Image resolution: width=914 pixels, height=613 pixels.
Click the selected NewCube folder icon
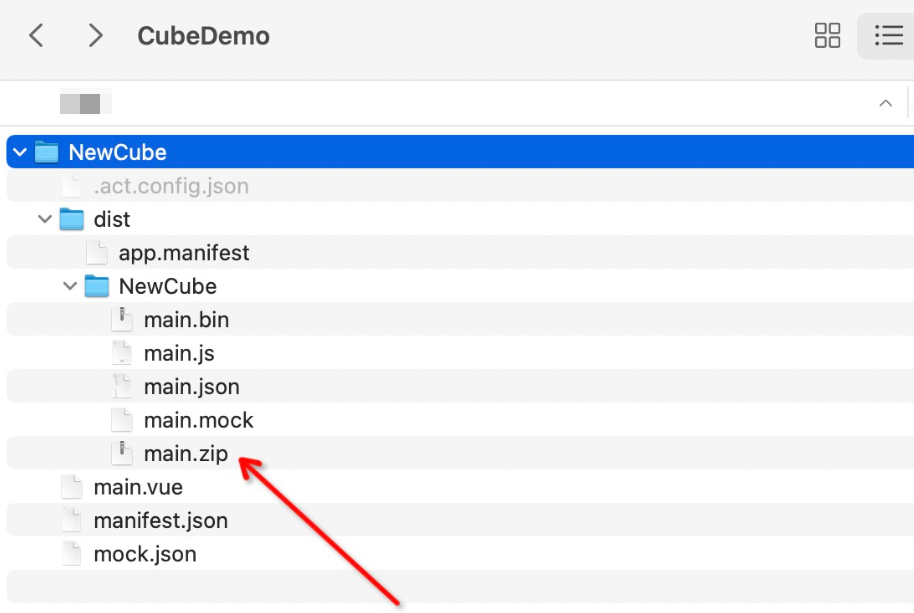click(47, 152)
